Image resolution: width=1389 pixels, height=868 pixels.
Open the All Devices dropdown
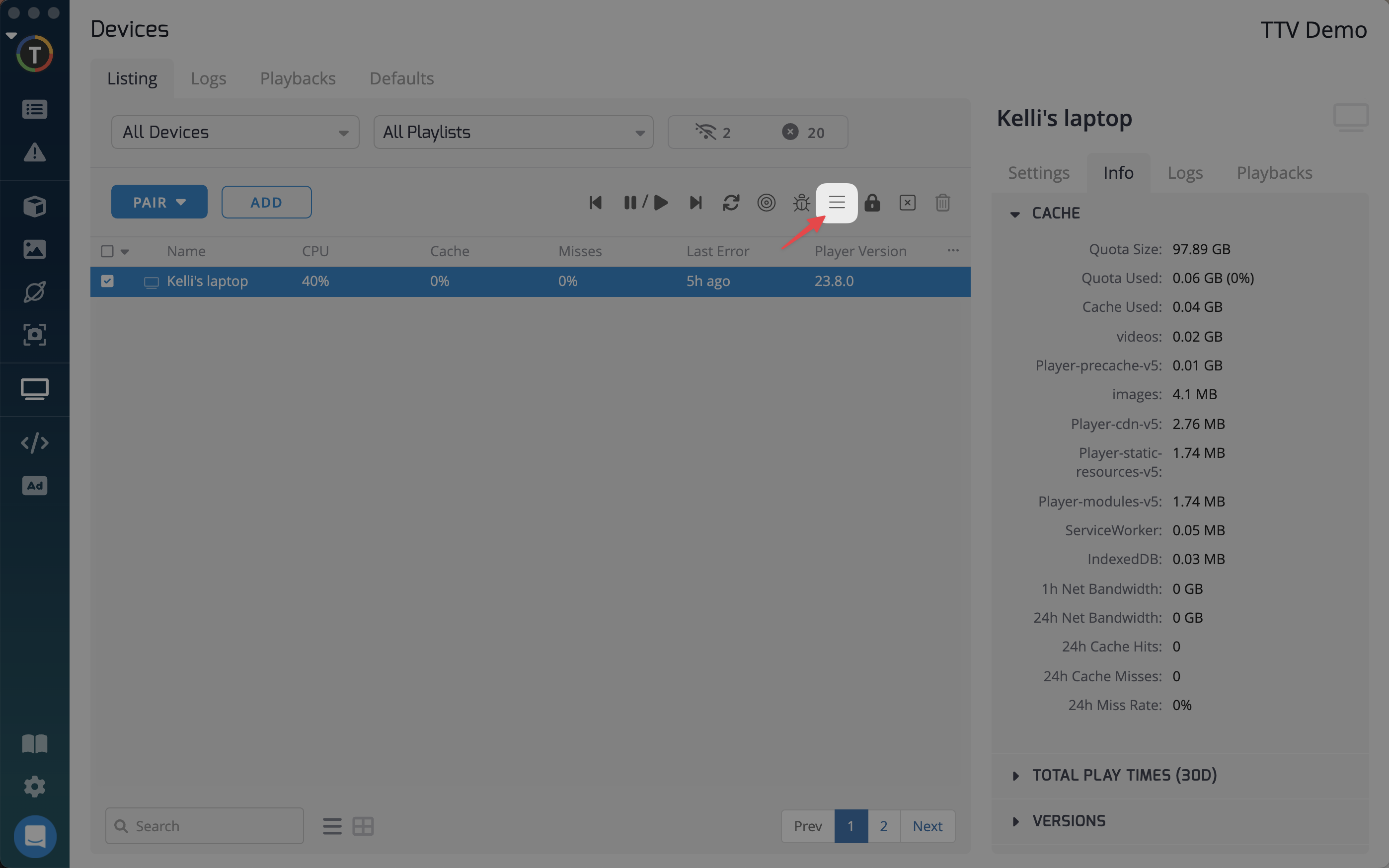235,133
